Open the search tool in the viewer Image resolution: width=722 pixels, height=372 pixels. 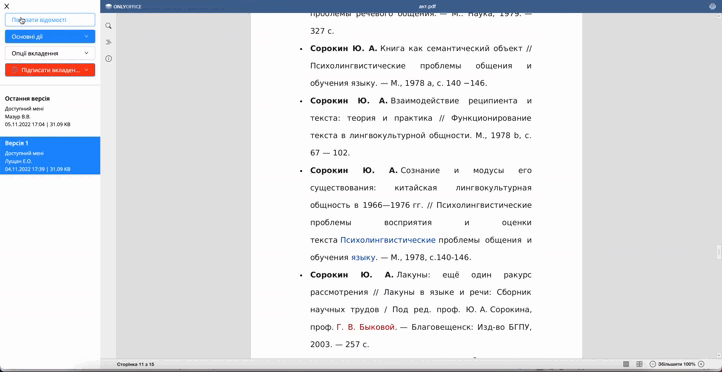tap(108, 26)
